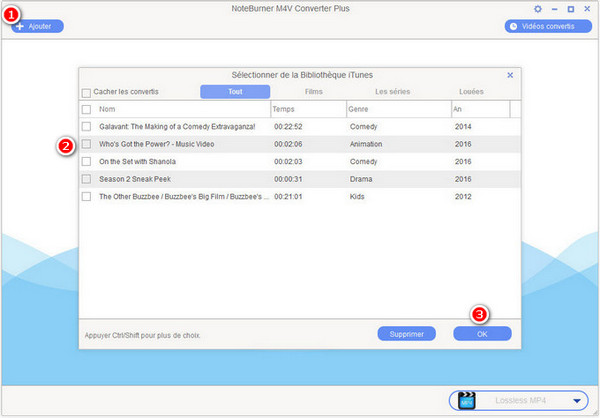Switch to the Tout tab
This screenshot has height=418, width=600.
pyautogui.click(x=235, y=91)
